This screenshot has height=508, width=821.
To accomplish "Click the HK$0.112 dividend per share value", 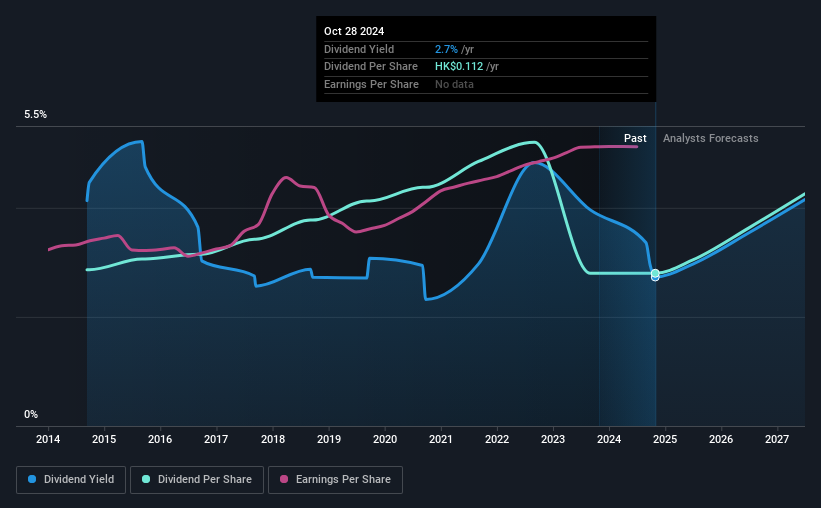I will point(459,67).
